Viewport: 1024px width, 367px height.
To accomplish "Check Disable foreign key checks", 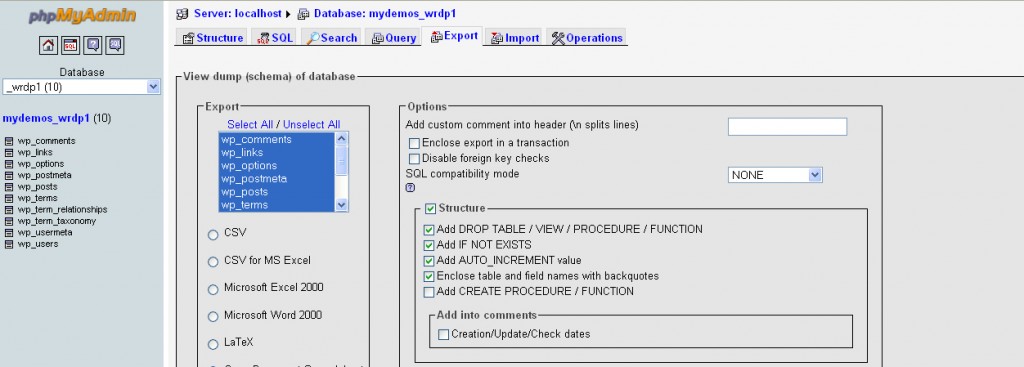I will [x=414, y=159].
